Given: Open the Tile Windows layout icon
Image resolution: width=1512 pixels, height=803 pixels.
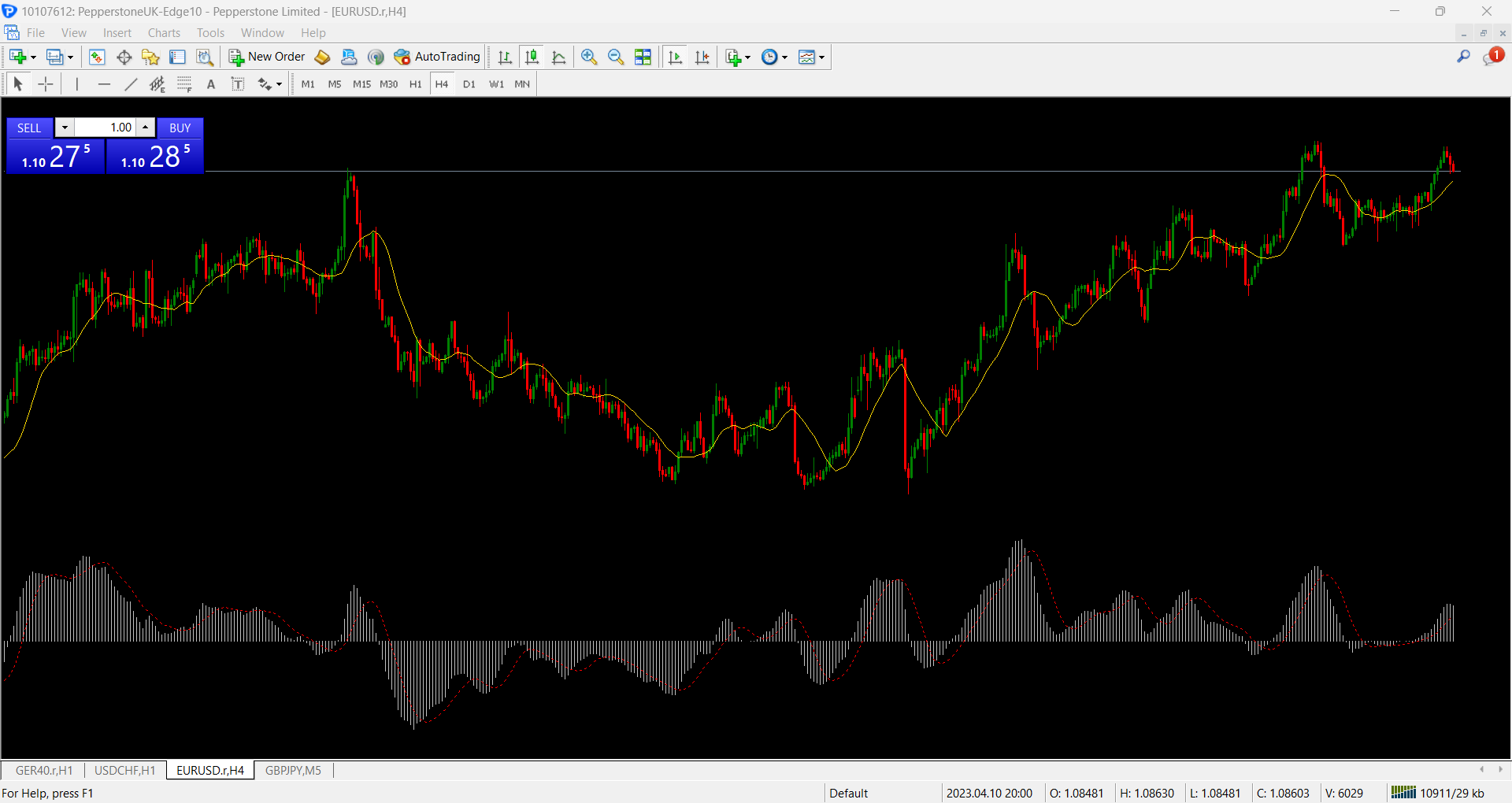Looking at the screenshot, I should tap(643, 57).
